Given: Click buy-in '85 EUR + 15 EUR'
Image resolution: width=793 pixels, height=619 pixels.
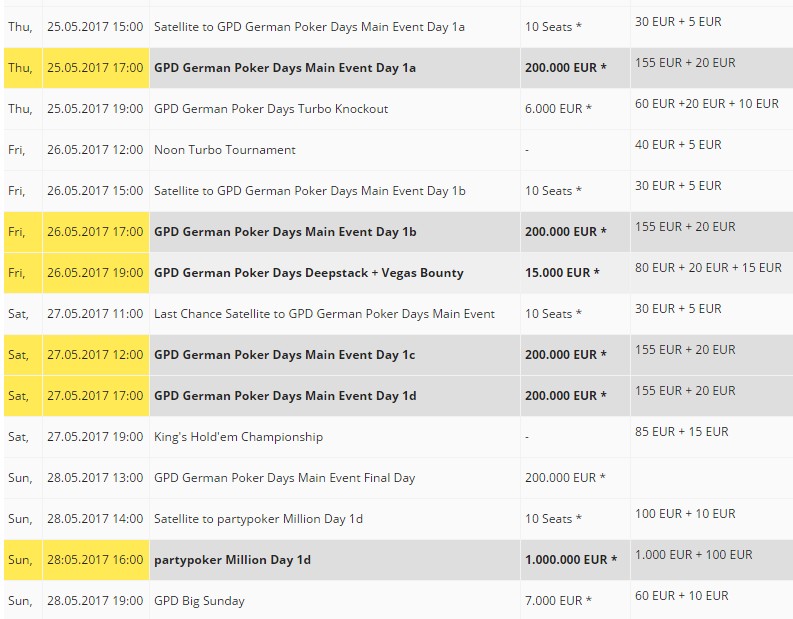Looking at the screenshot, I should (x=681, y=432).
